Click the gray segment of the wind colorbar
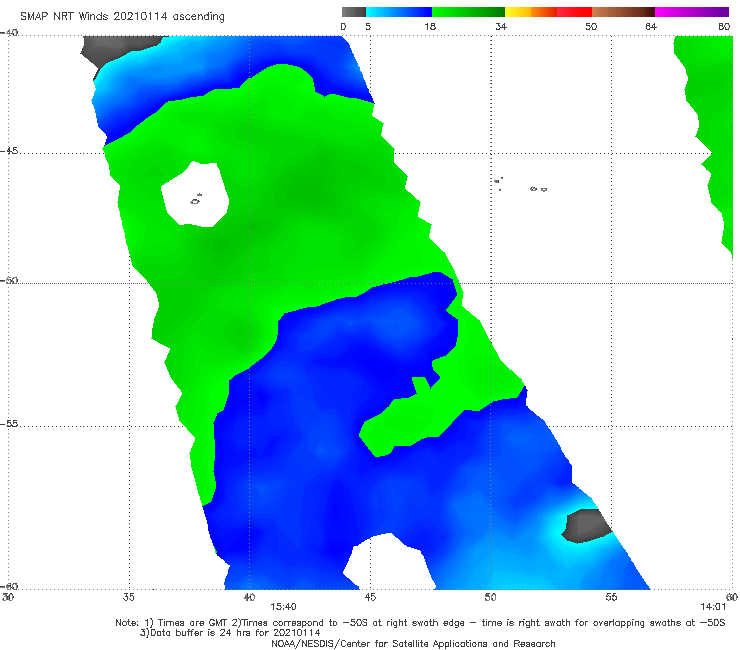Viewport: 740px width, 650px height. coord(354,12)
